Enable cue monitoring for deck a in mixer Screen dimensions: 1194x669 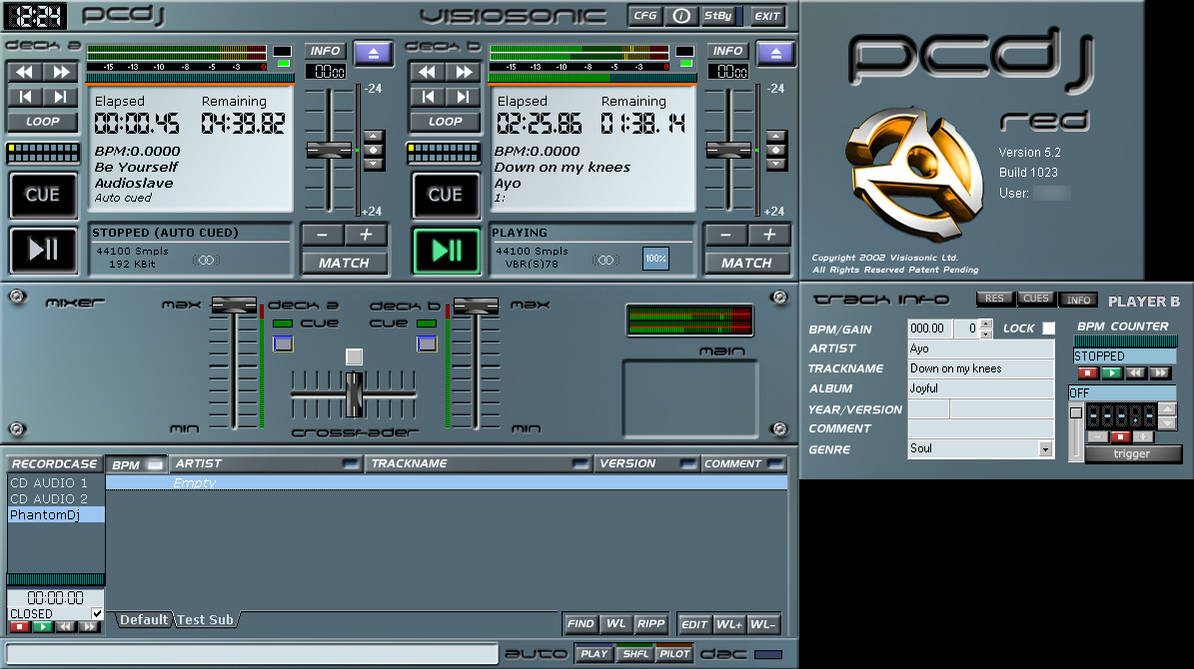pyautogui.click(x=283, y=344)
